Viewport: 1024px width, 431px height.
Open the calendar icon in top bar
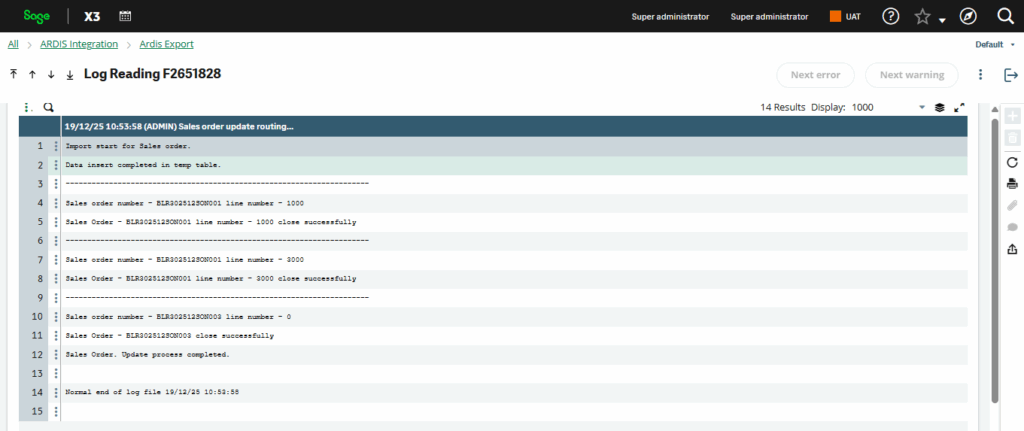(125, 16)
